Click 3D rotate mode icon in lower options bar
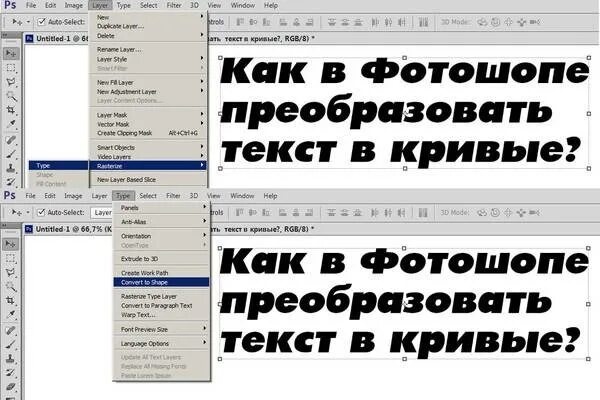This screenshot has height=400, width=600. pyautogui.click(x=481, y=212)
